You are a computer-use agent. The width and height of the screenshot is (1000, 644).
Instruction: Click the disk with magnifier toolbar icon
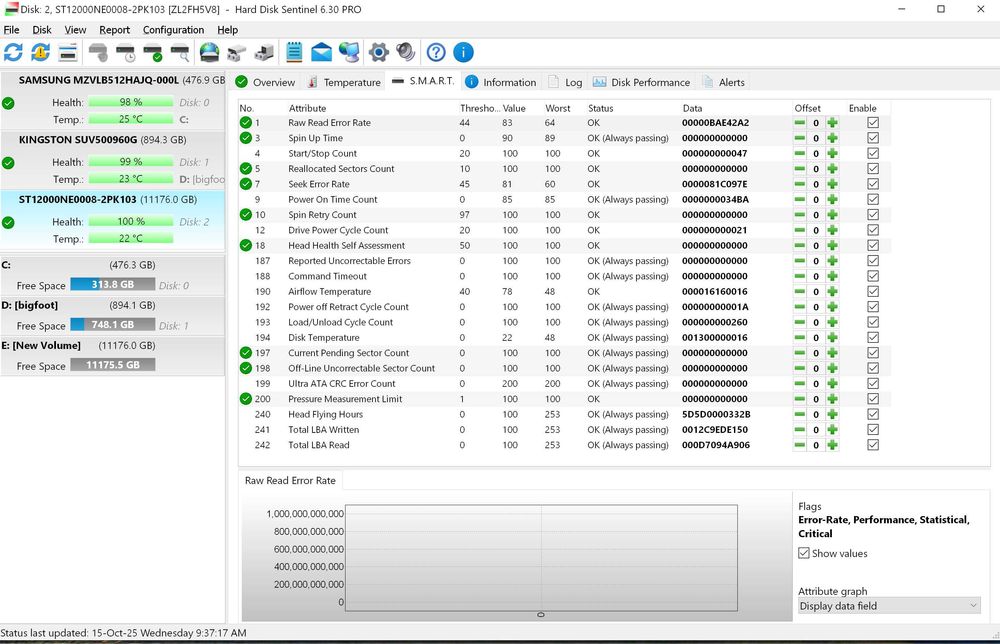click(180, 52)
